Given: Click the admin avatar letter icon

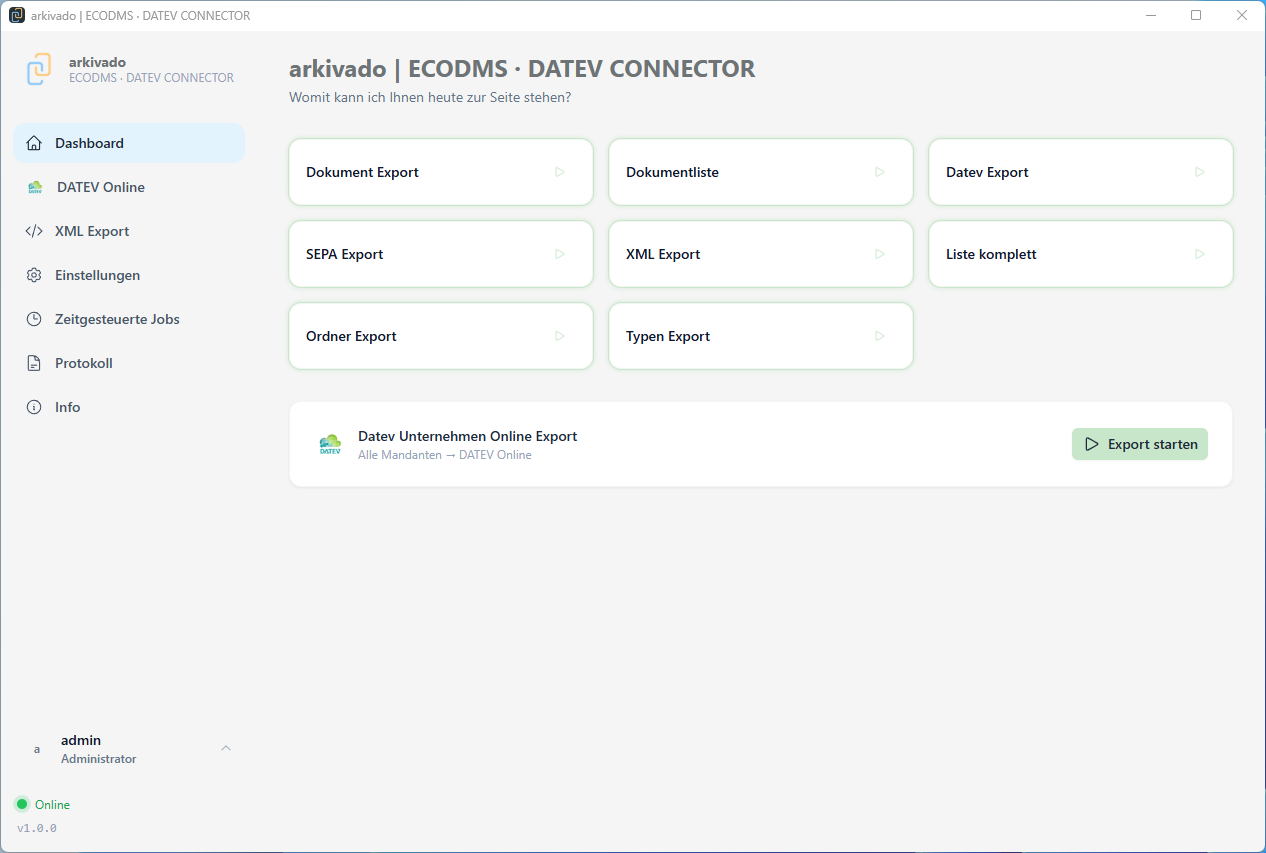Looking at the screenshot, I should pos(37,749).
